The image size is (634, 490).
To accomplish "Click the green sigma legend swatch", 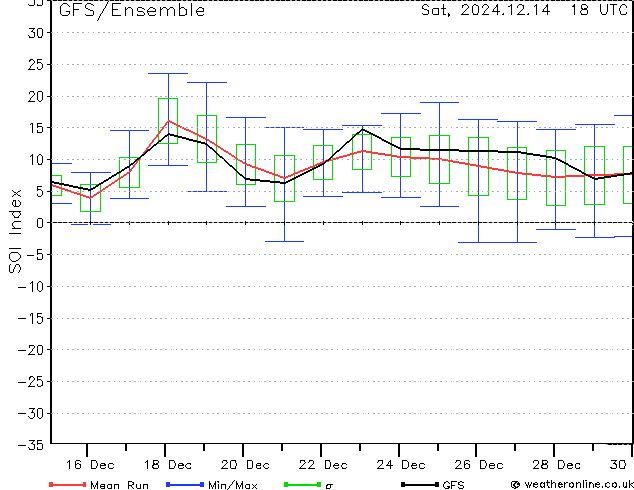I will (302, 484).
